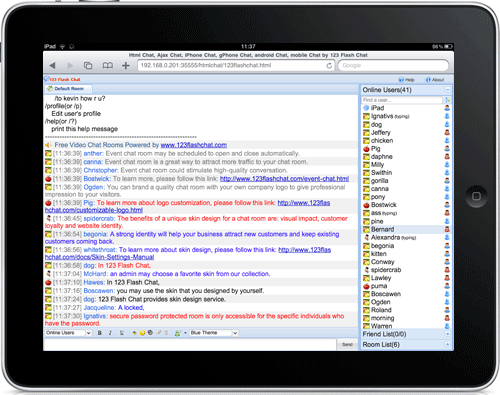Open the Online Users recipient dropdown
This screenshot has height=395, width=500.
[x=68, y=333]
